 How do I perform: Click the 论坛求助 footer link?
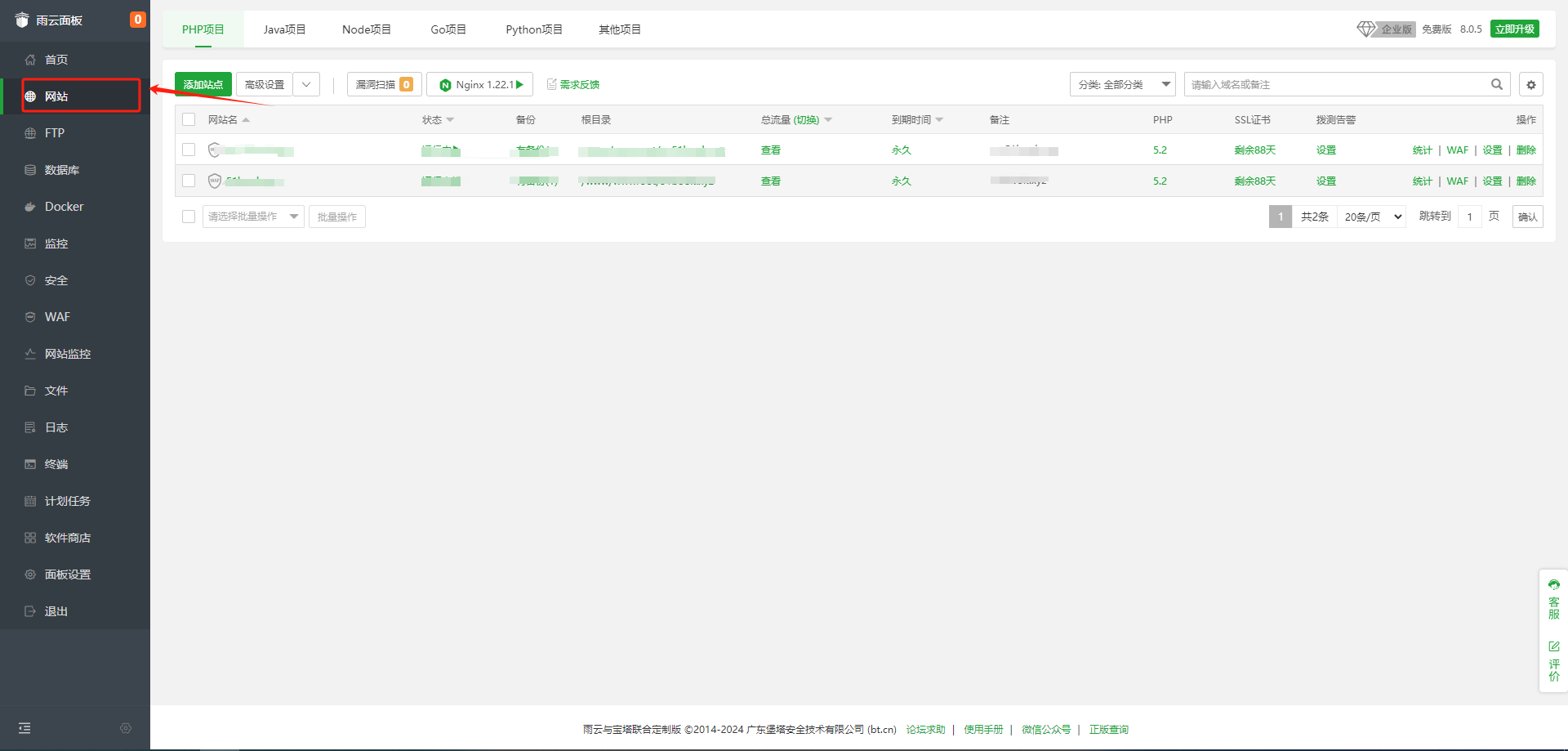925,730
